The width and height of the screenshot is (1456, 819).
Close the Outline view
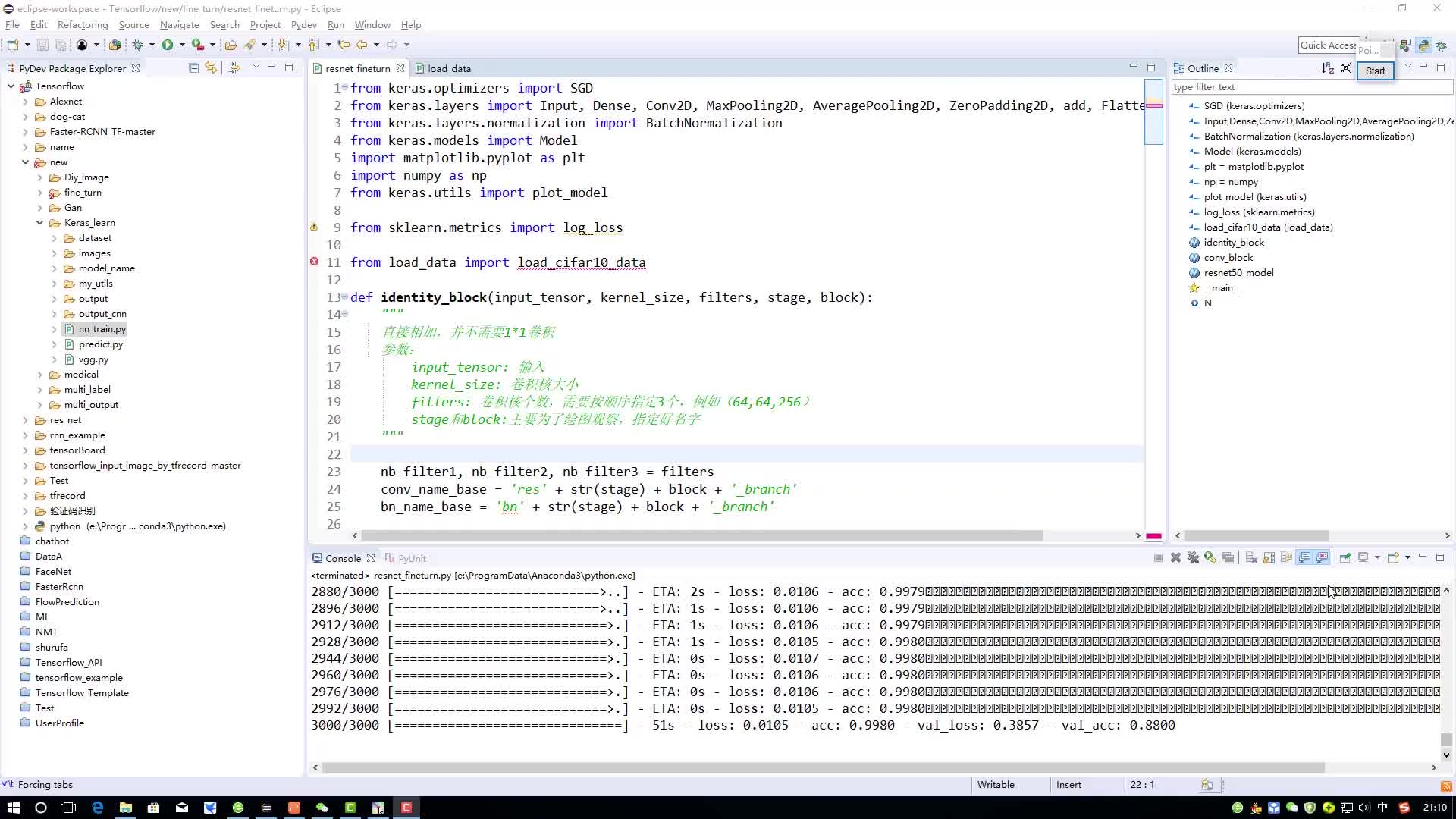[x=1228, y=68]
